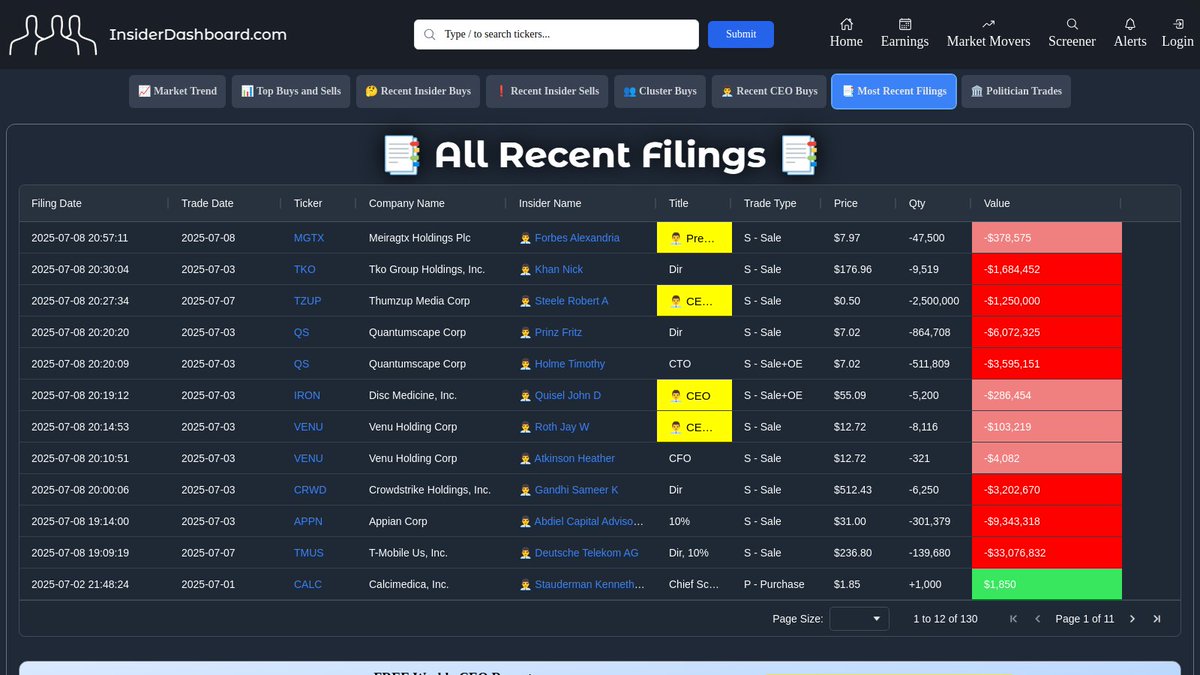Go to the next page arrow

click(1132, 619)
